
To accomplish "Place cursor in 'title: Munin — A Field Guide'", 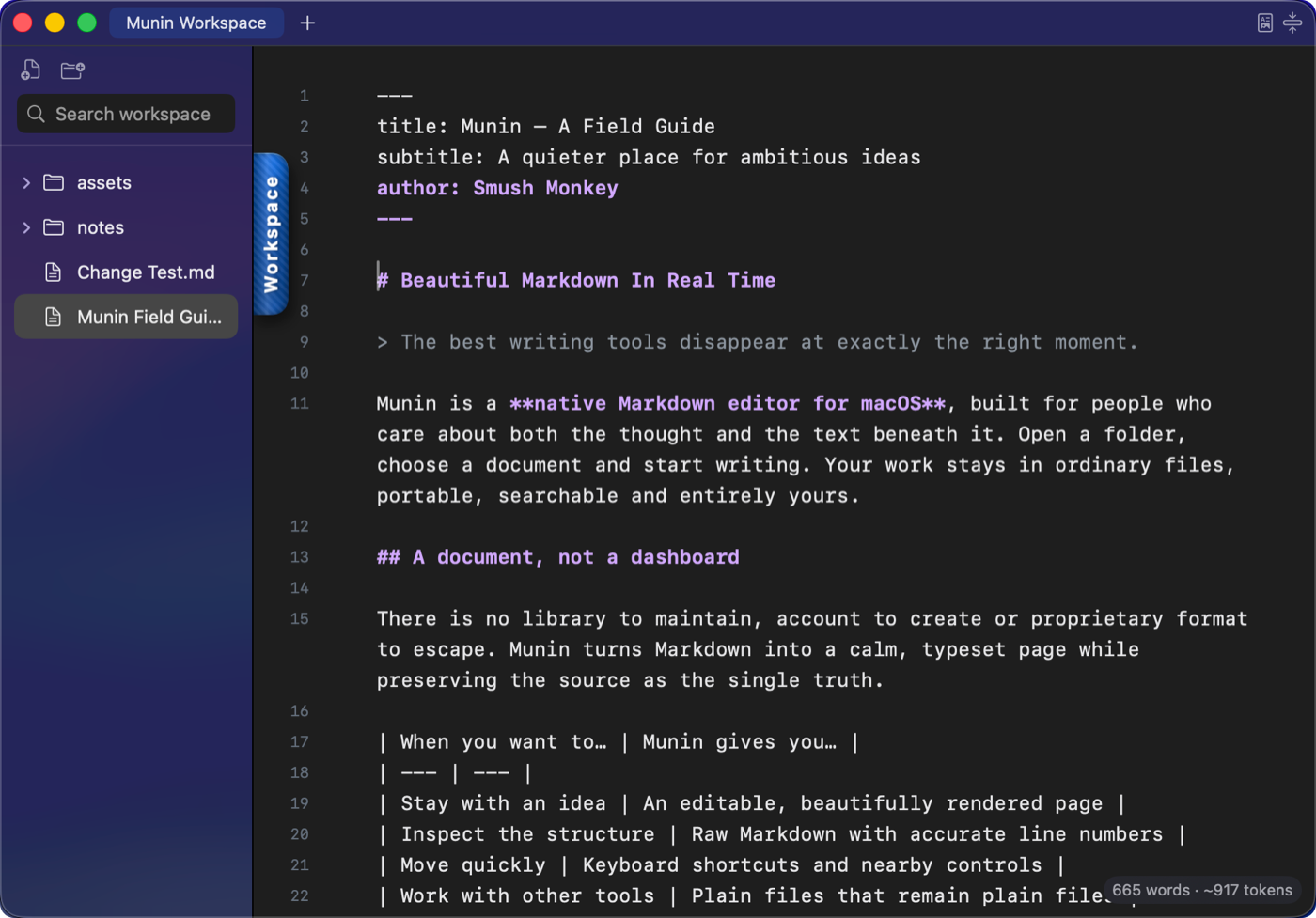I will click(x=546, y=126).
